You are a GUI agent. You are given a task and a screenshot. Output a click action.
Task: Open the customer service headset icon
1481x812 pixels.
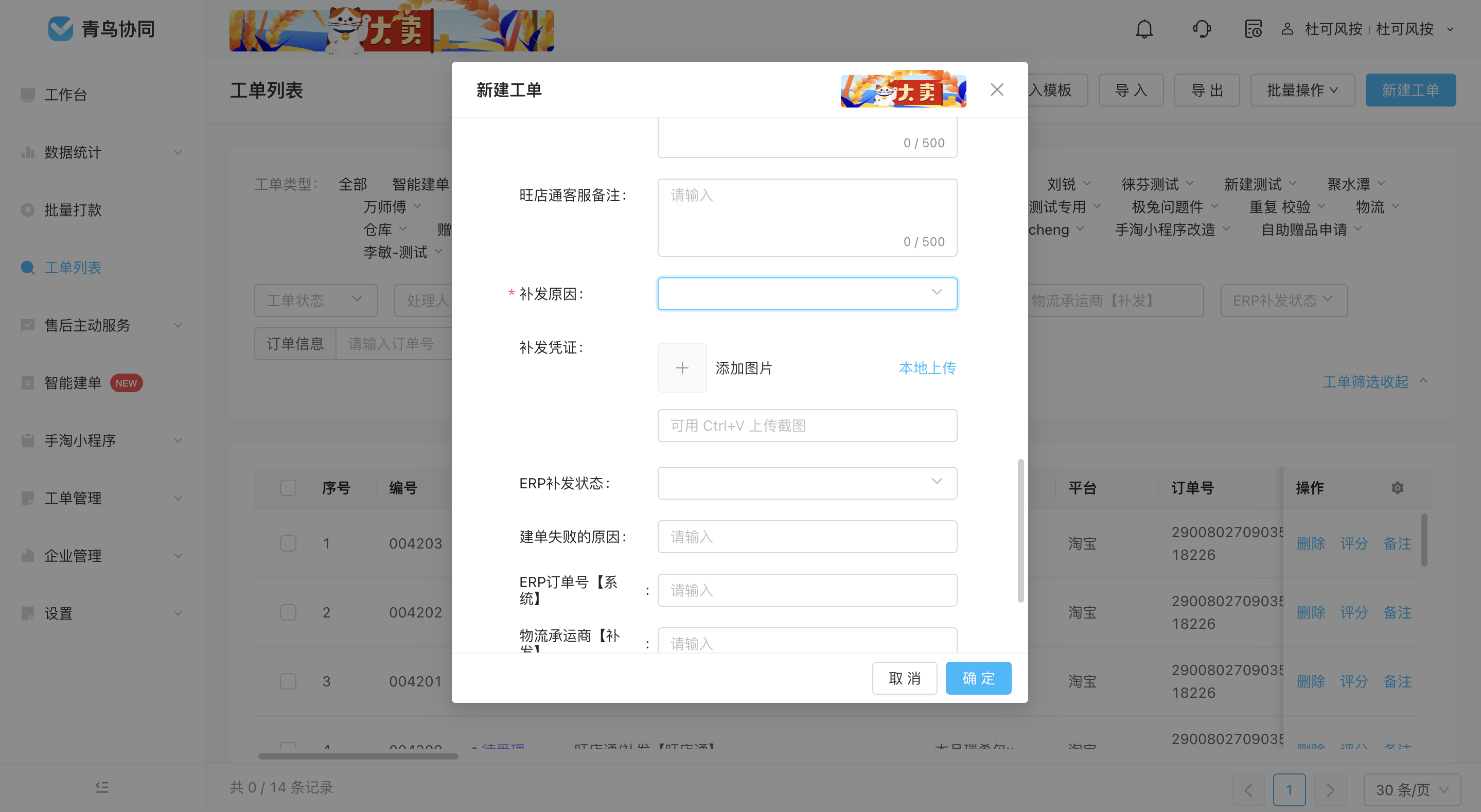tap(1202, 29)
